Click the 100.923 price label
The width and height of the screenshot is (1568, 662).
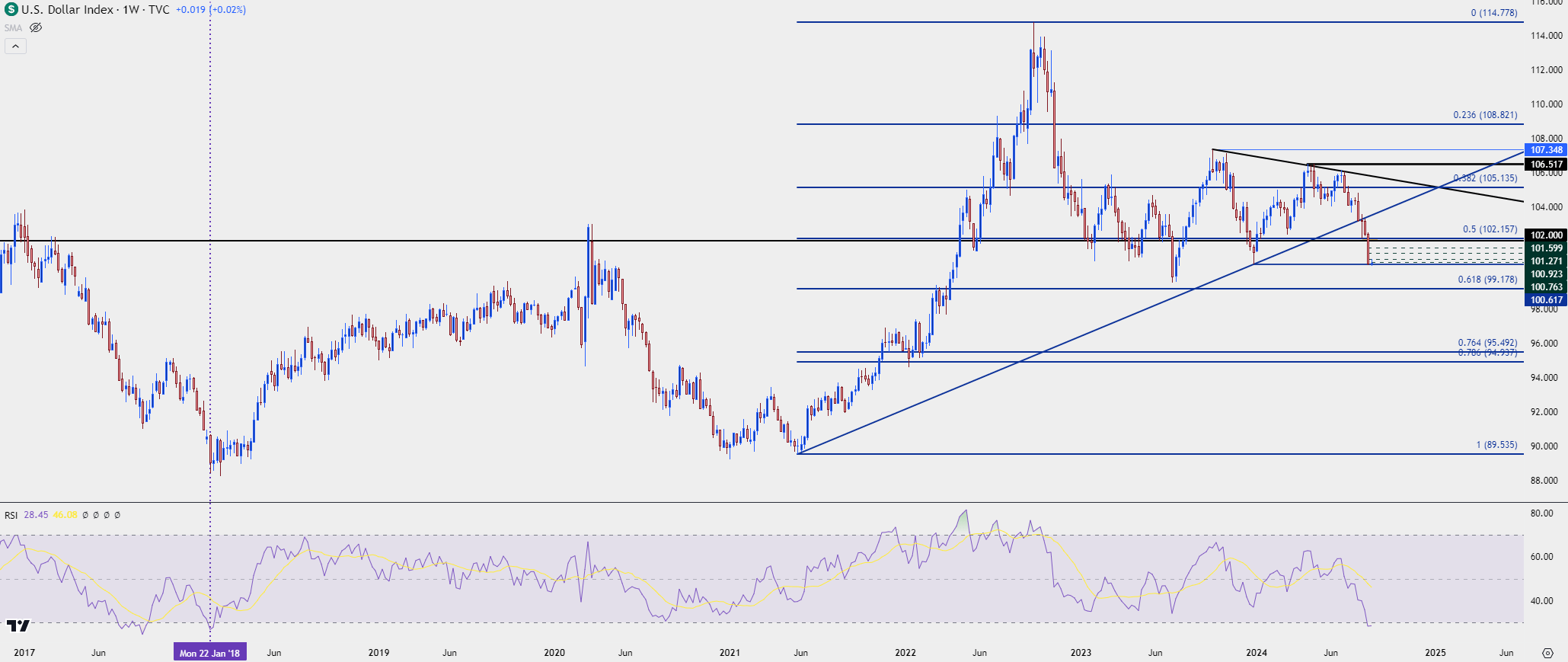coord(1546,274)
